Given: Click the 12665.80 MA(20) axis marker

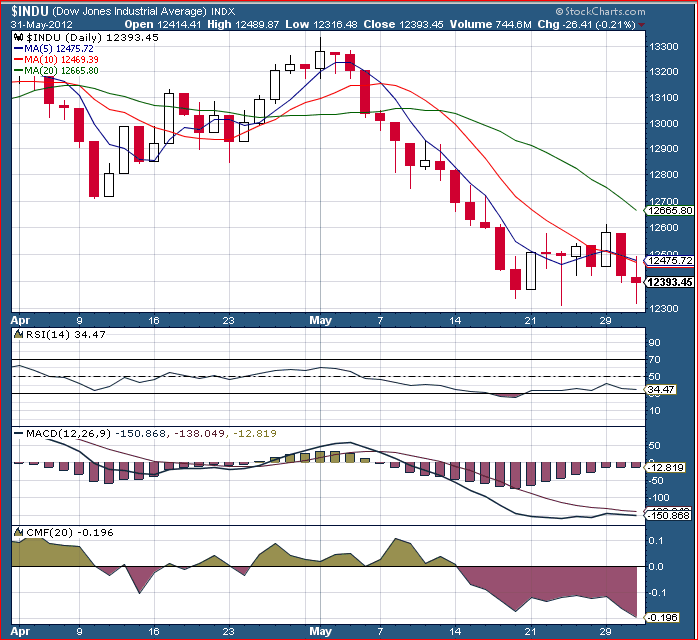Looking at the screenshot, I should 670,211.
